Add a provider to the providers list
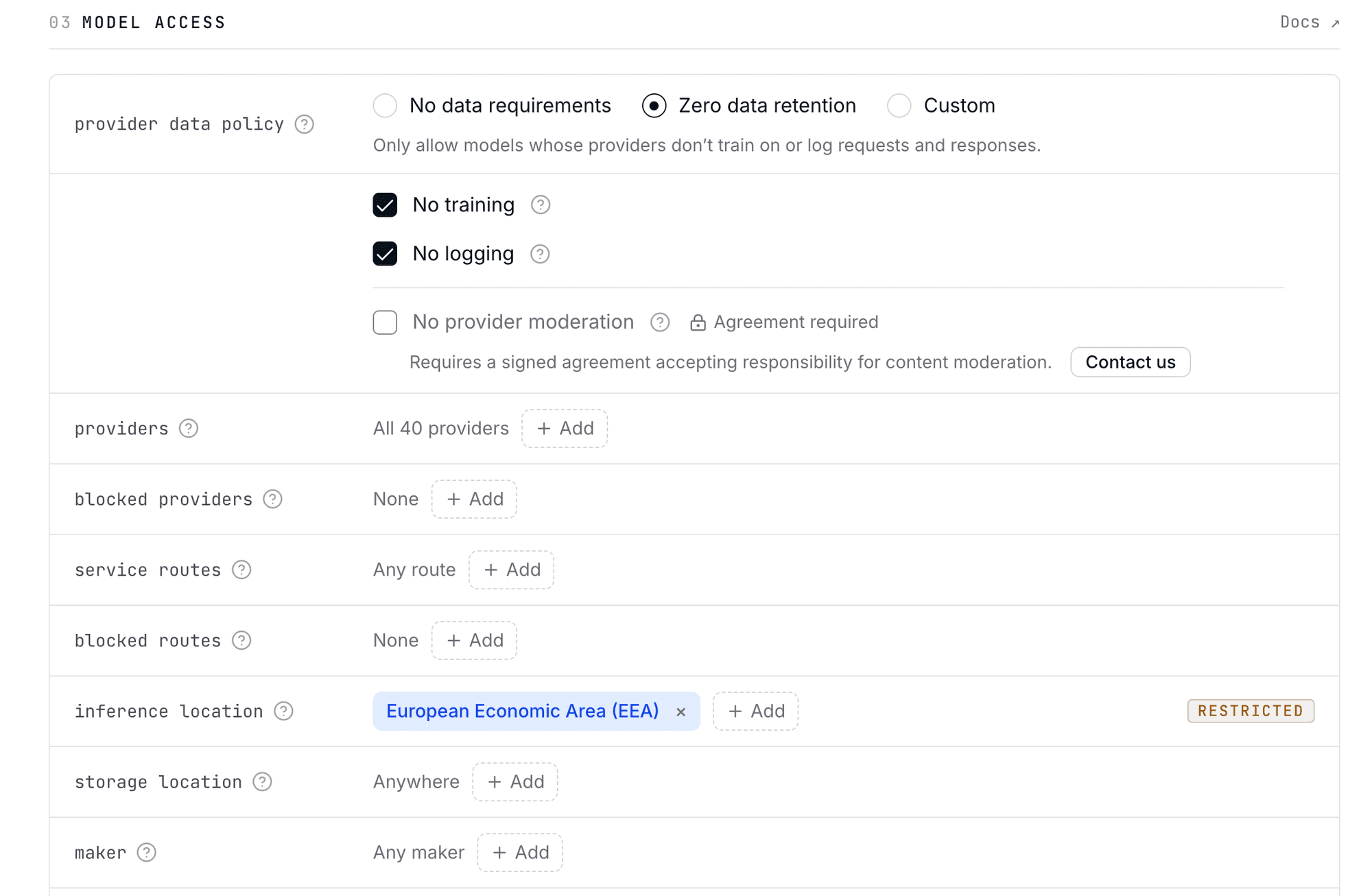This screenshot has width=1372, height=896. pos(565,428)
